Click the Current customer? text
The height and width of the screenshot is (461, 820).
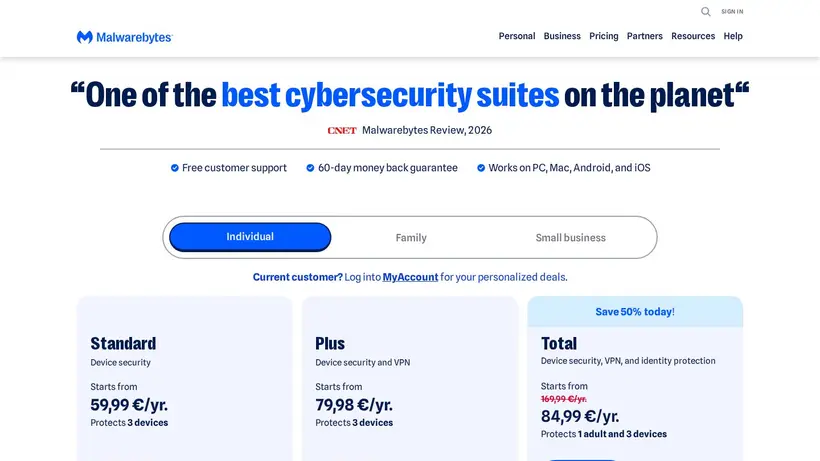pyautogui.click(x=298, y=277)
